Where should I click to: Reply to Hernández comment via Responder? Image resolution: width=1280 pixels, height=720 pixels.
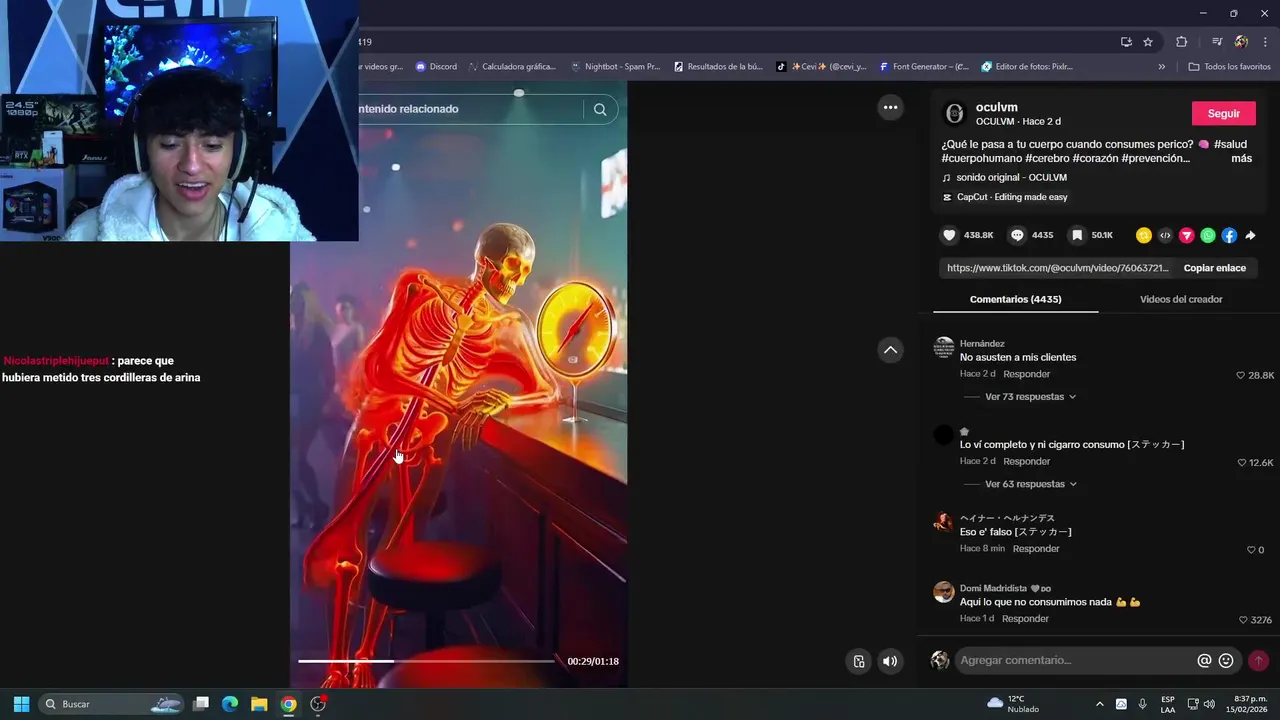[1026, 374]
